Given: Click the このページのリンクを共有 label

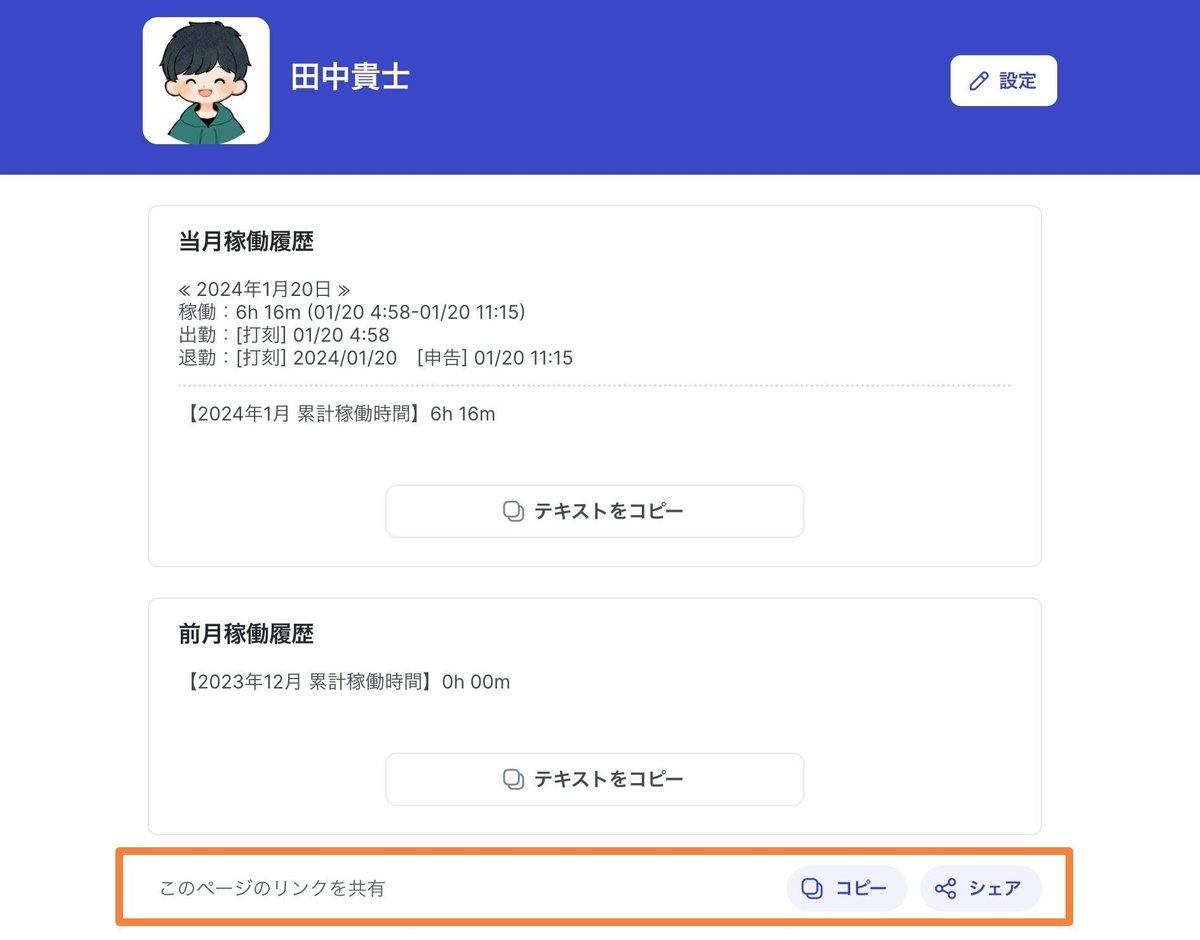Looking at the screenshot, I should pos(272,889).
